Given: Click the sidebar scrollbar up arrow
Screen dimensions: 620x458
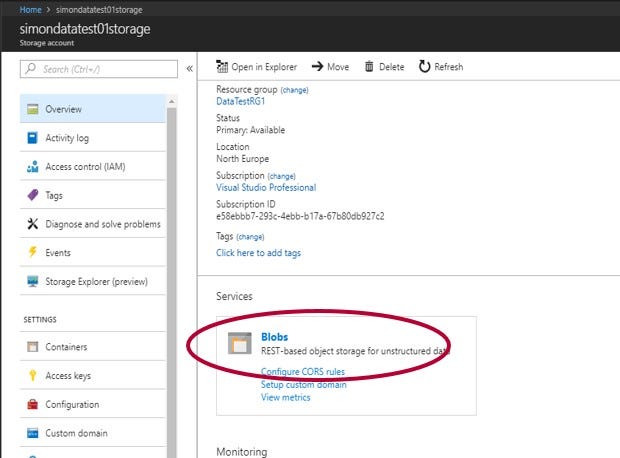Looking at the screenshot, I should tap(172, 102).
